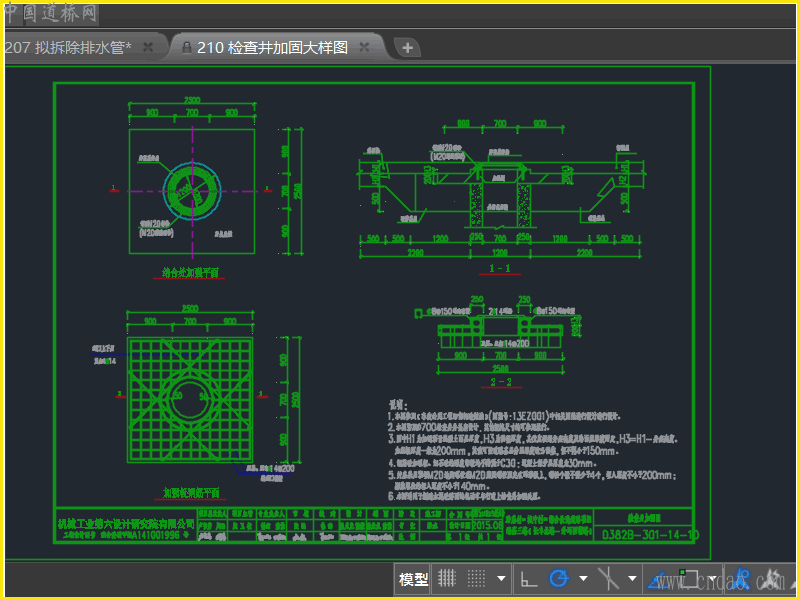Select the section label 1 - 1
The image size is (800, 600).
(x=499, y=268)
